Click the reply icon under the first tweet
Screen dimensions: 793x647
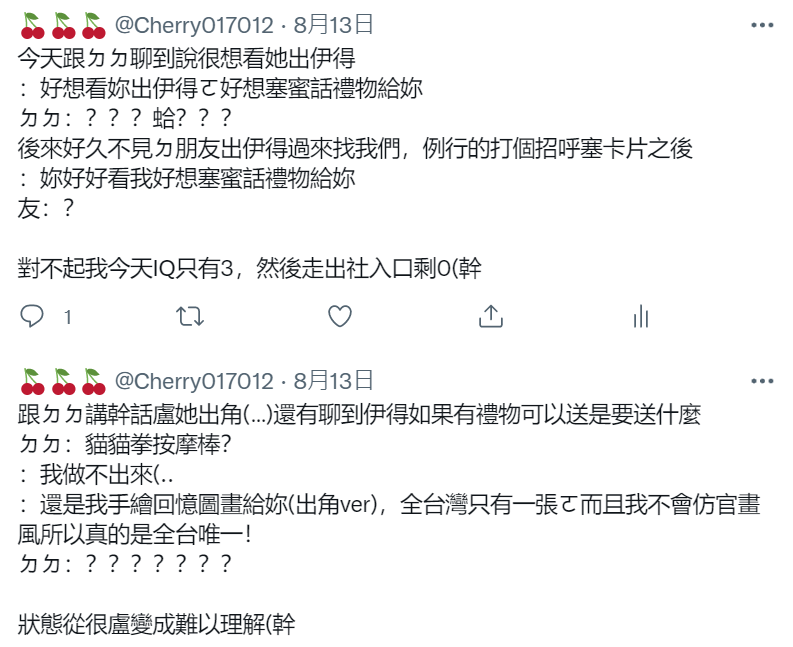(31, 317)
